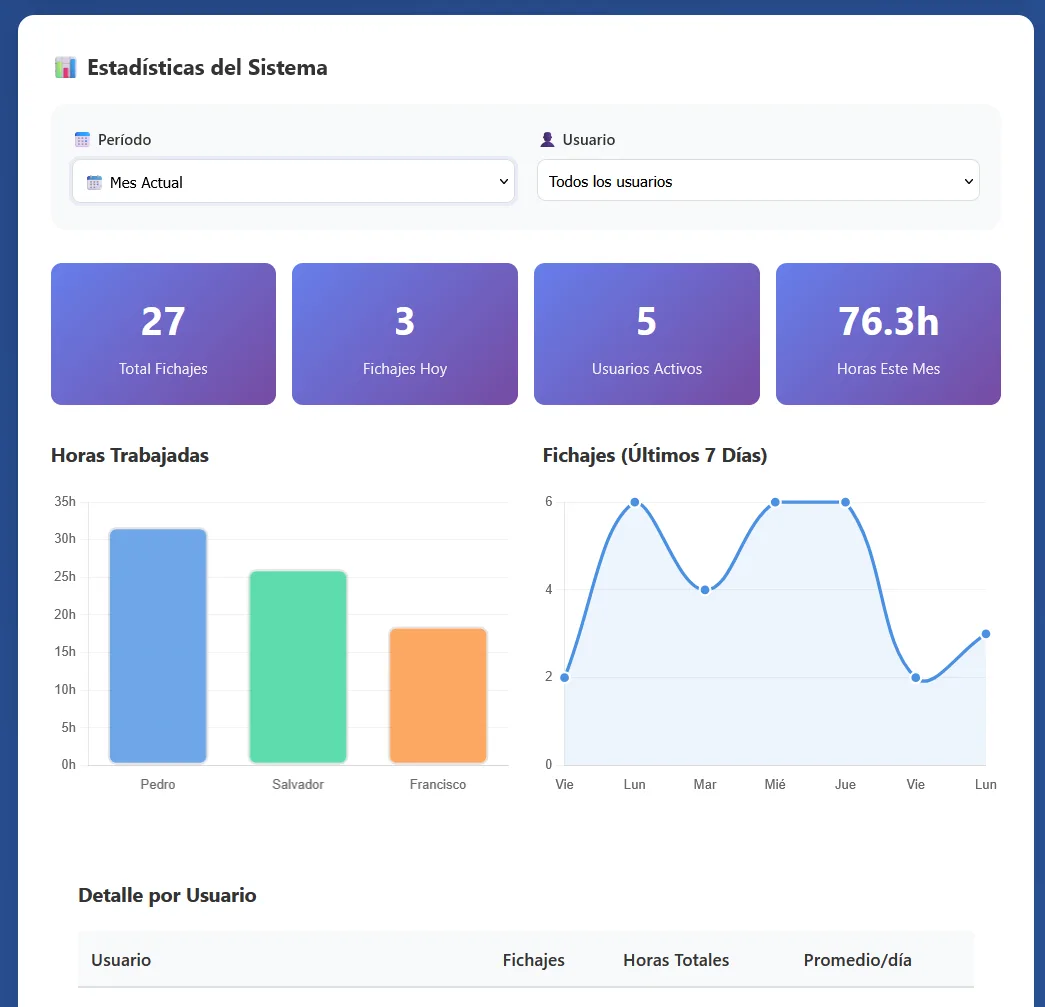Click the Mar data point on line chart
1045x1007 pixels.
(705, 590)
